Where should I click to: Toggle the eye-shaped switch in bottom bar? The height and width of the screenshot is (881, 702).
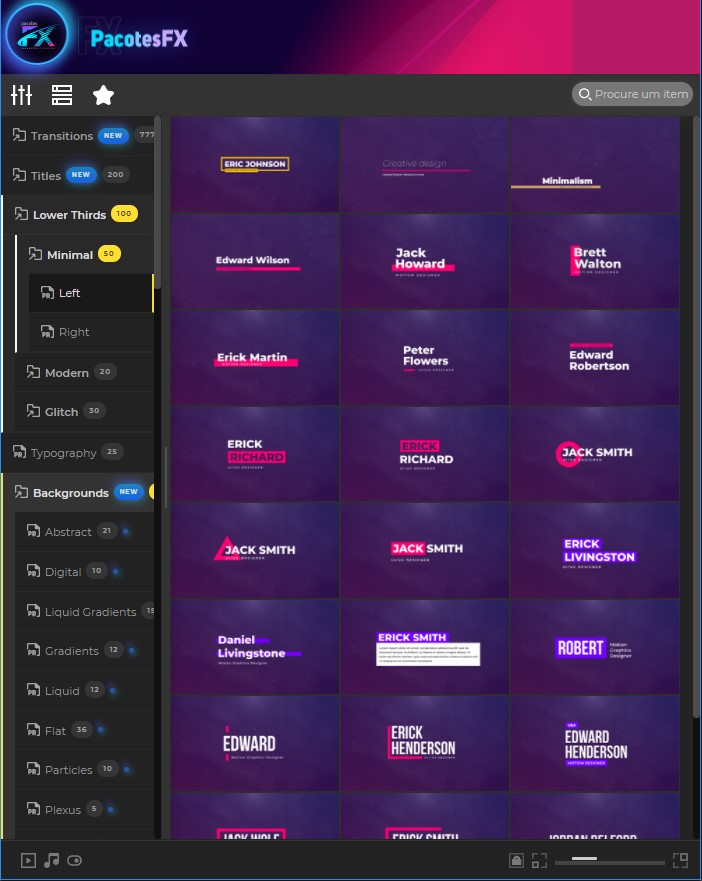coord(75,860)
